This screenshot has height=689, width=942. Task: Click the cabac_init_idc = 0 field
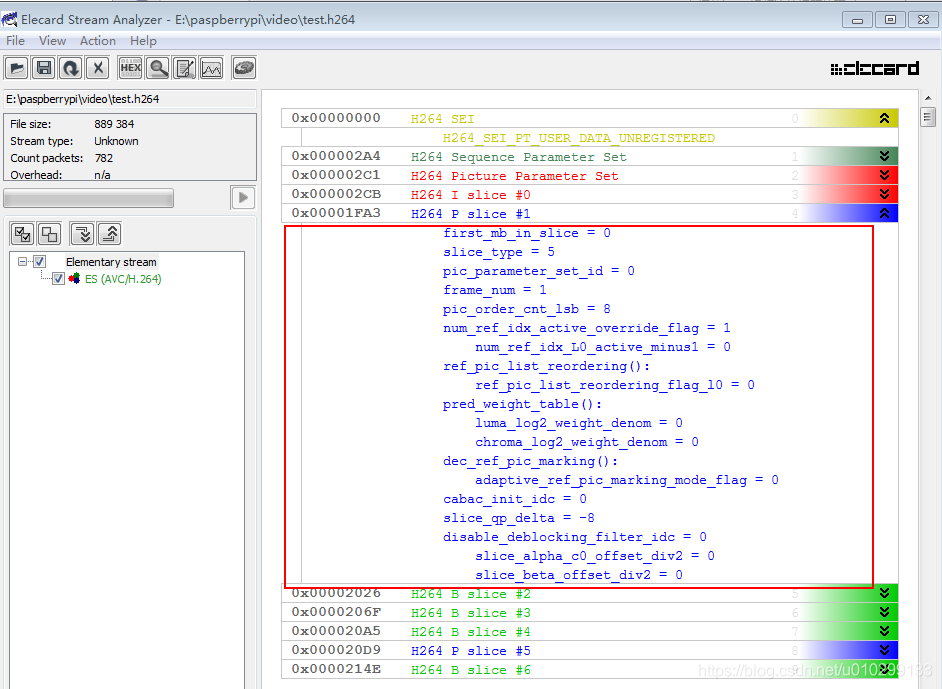(x=515, y=499)
